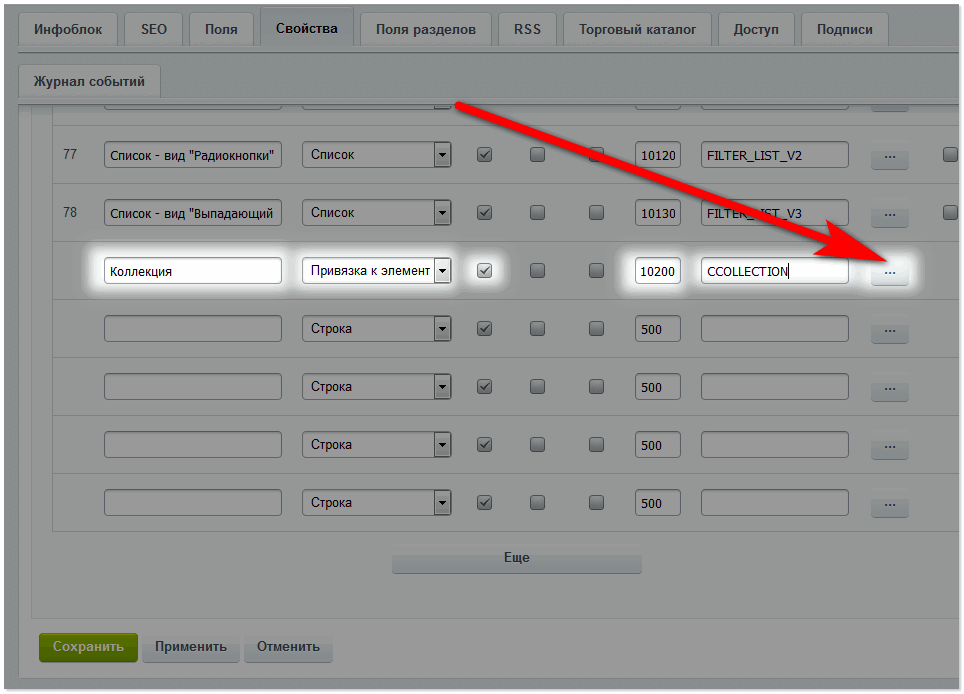Click the ... button in the last Строка row
The image size is (964, 694).
[890, 505]
